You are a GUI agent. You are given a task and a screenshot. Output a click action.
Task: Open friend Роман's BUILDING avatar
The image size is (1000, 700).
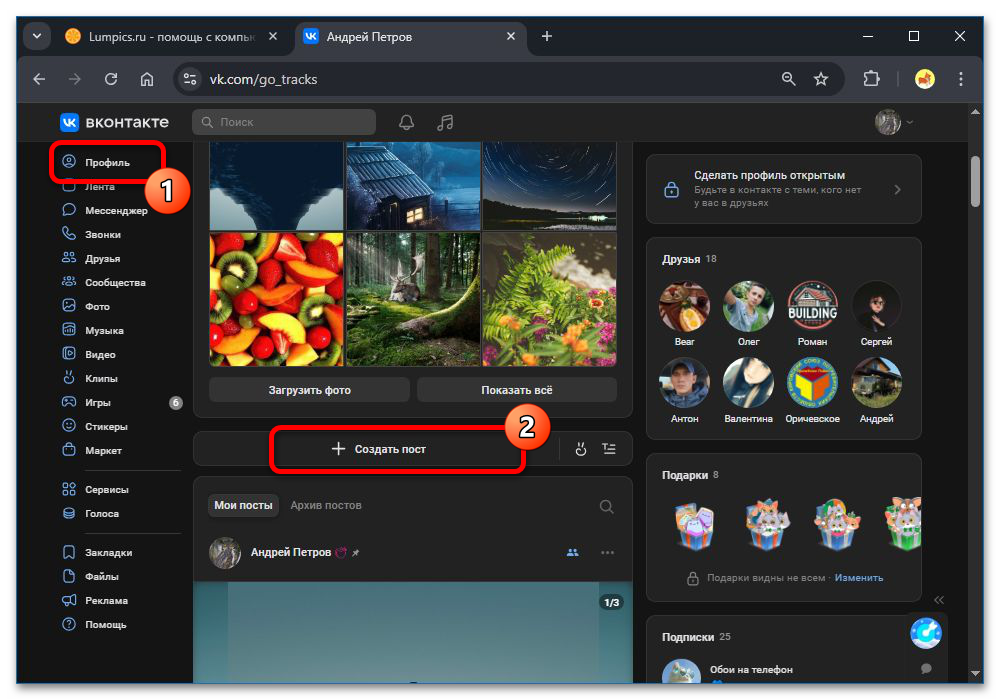click(812, 307)
